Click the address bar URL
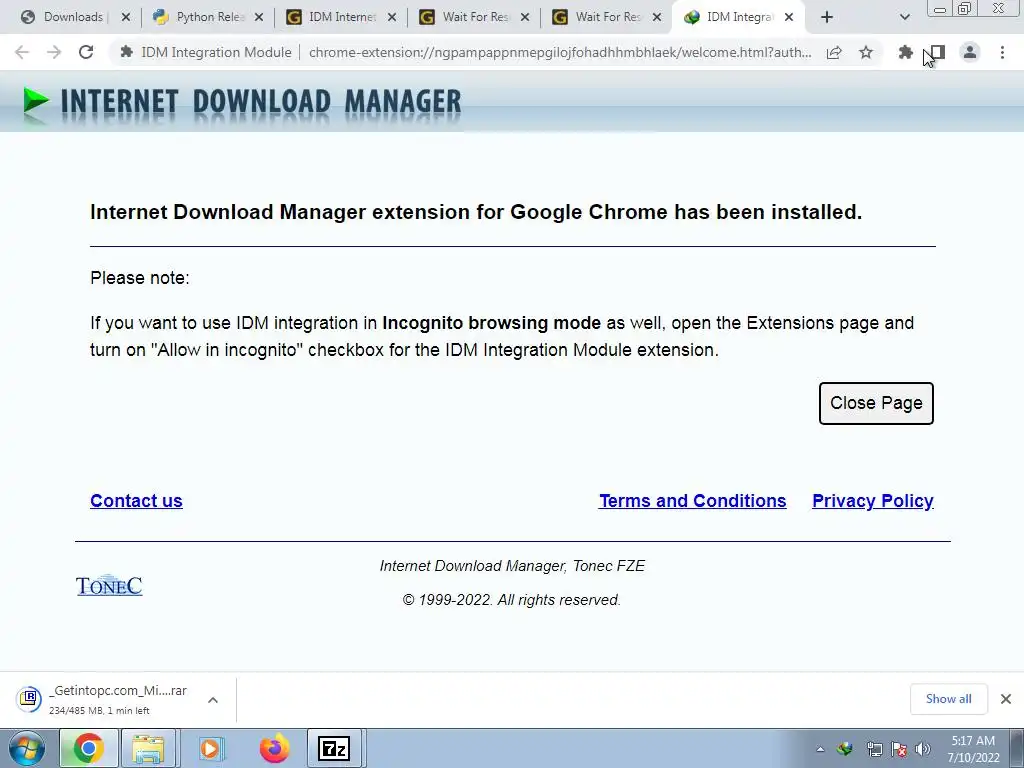Viewport: 1024px width, 768px height. click(560, 52)
